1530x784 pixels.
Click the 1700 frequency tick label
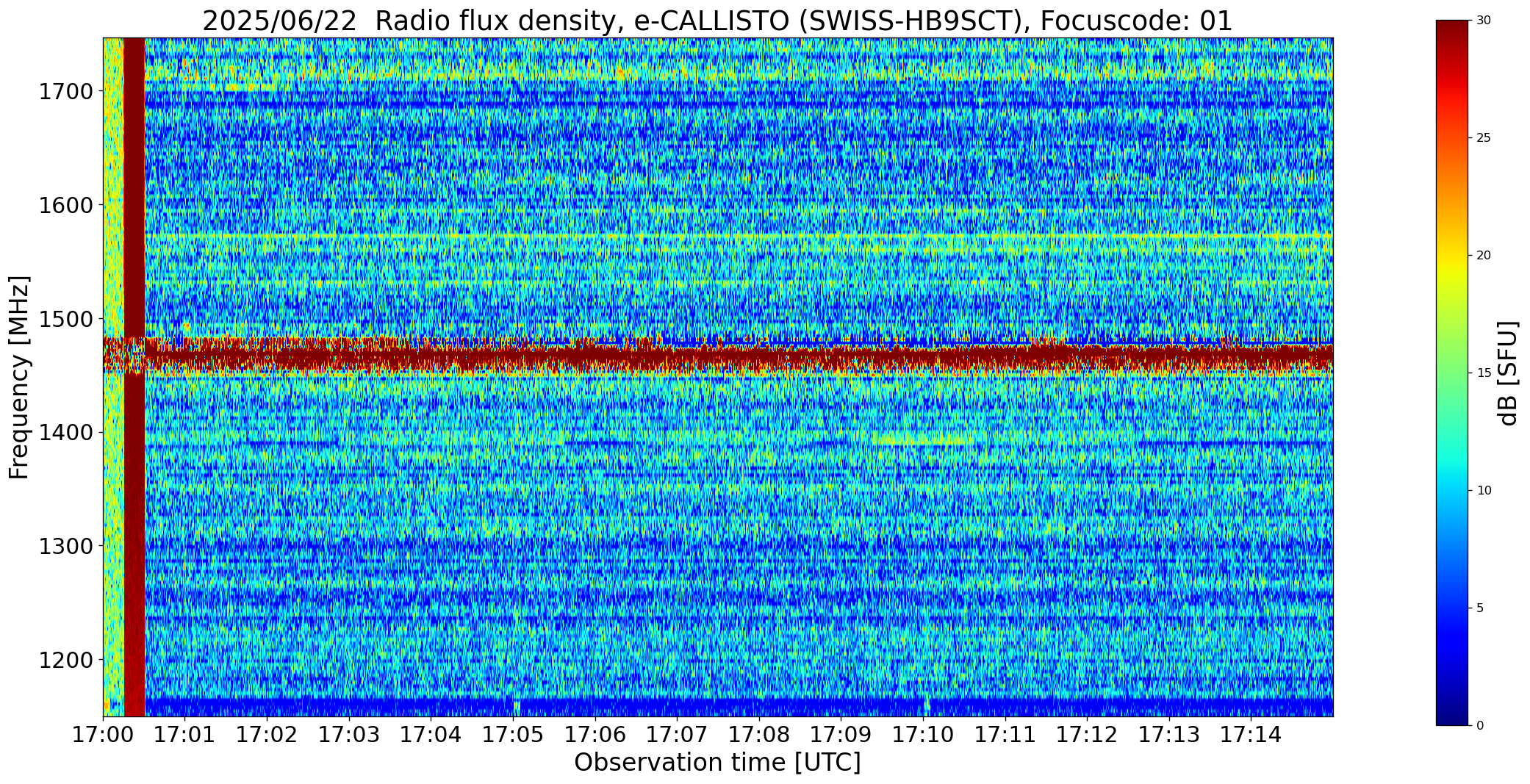coord(65,92)
